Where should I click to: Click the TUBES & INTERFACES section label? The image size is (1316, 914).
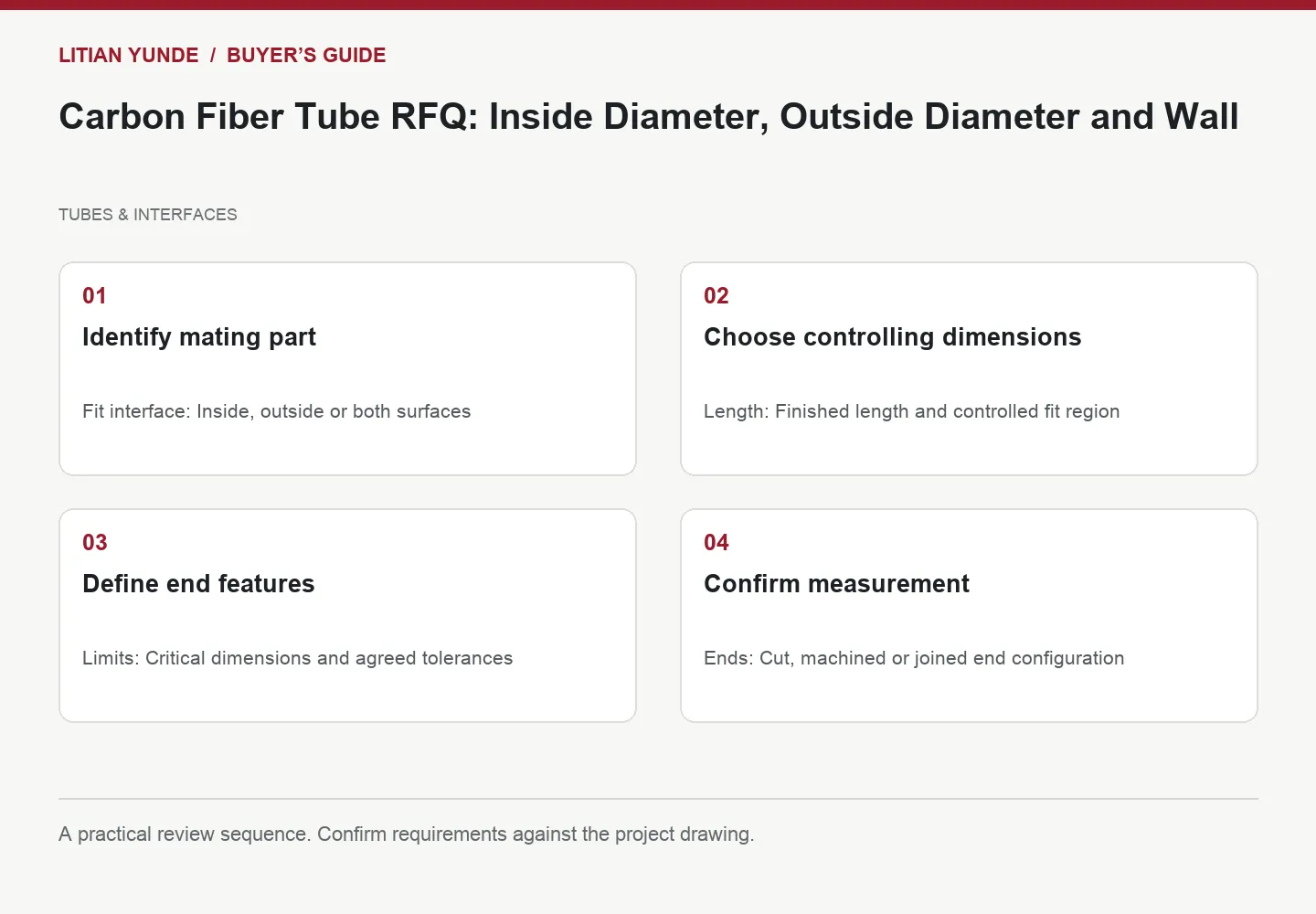click(x=148, y=215)
